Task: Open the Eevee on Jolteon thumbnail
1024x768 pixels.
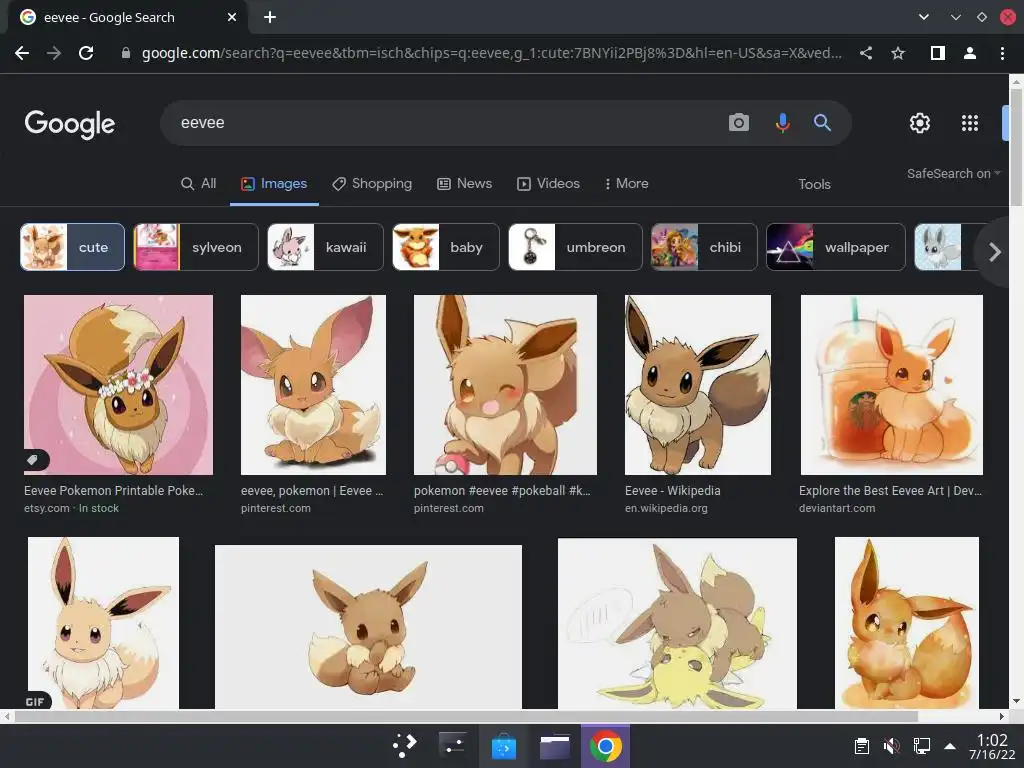Action: tap(677, 624)
